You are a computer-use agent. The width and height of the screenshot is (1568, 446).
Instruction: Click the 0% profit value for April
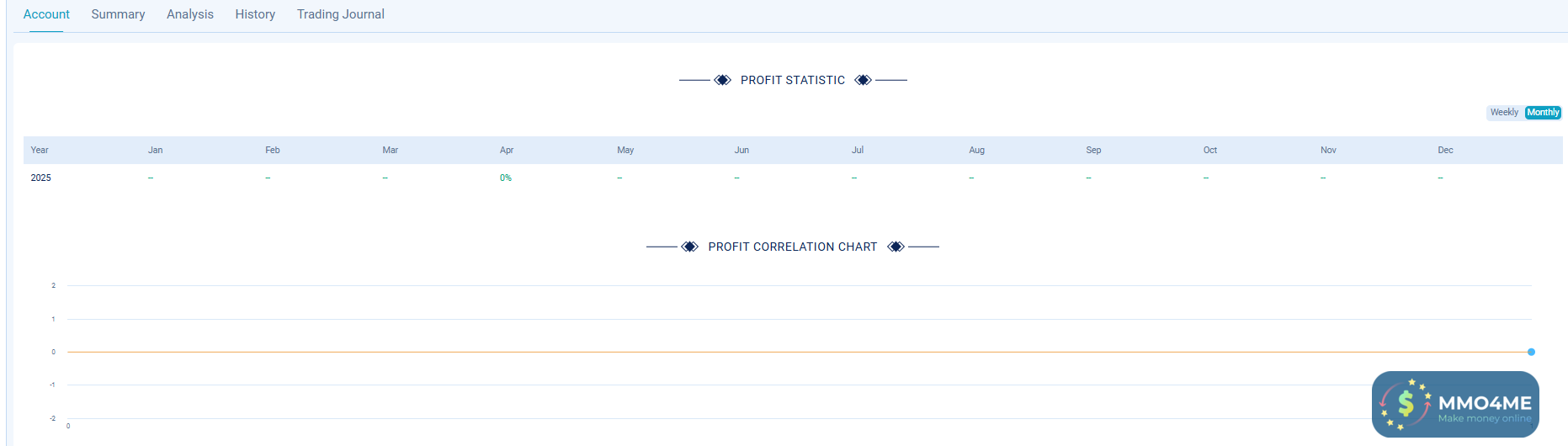pyautogui.click(x=506, y=178)
